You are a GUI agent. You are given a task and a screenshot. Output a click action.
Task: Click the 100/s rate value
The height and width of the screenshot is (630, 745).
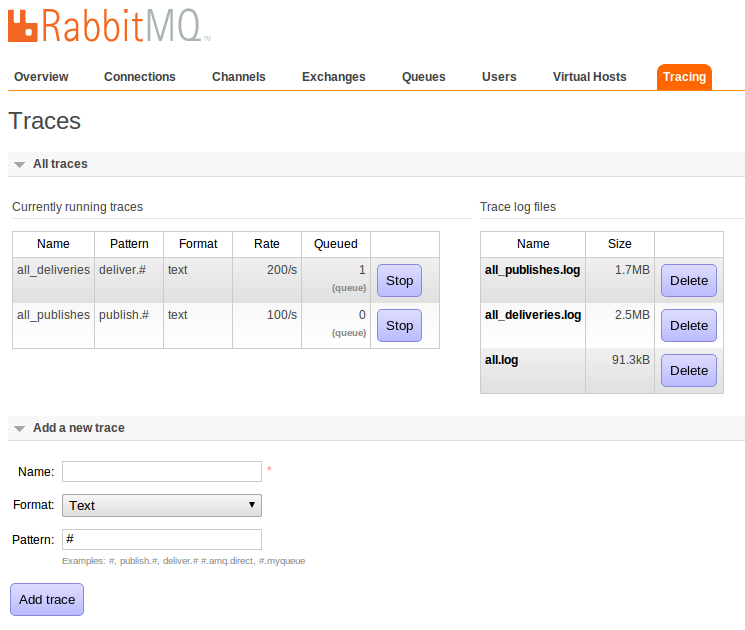point(282,315)
